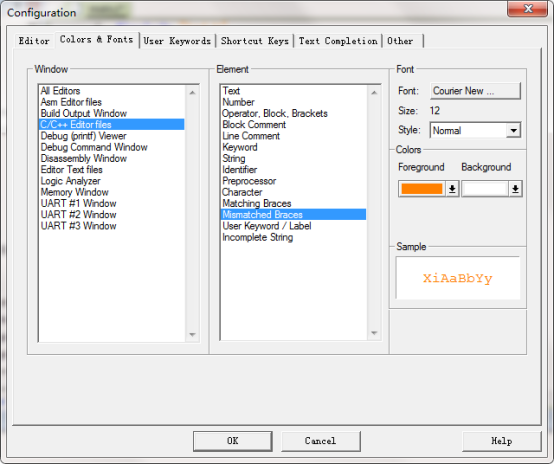The image size is (554, 464).
Task: Select the Colors & Fonts tab
Action: click(96, 40)
